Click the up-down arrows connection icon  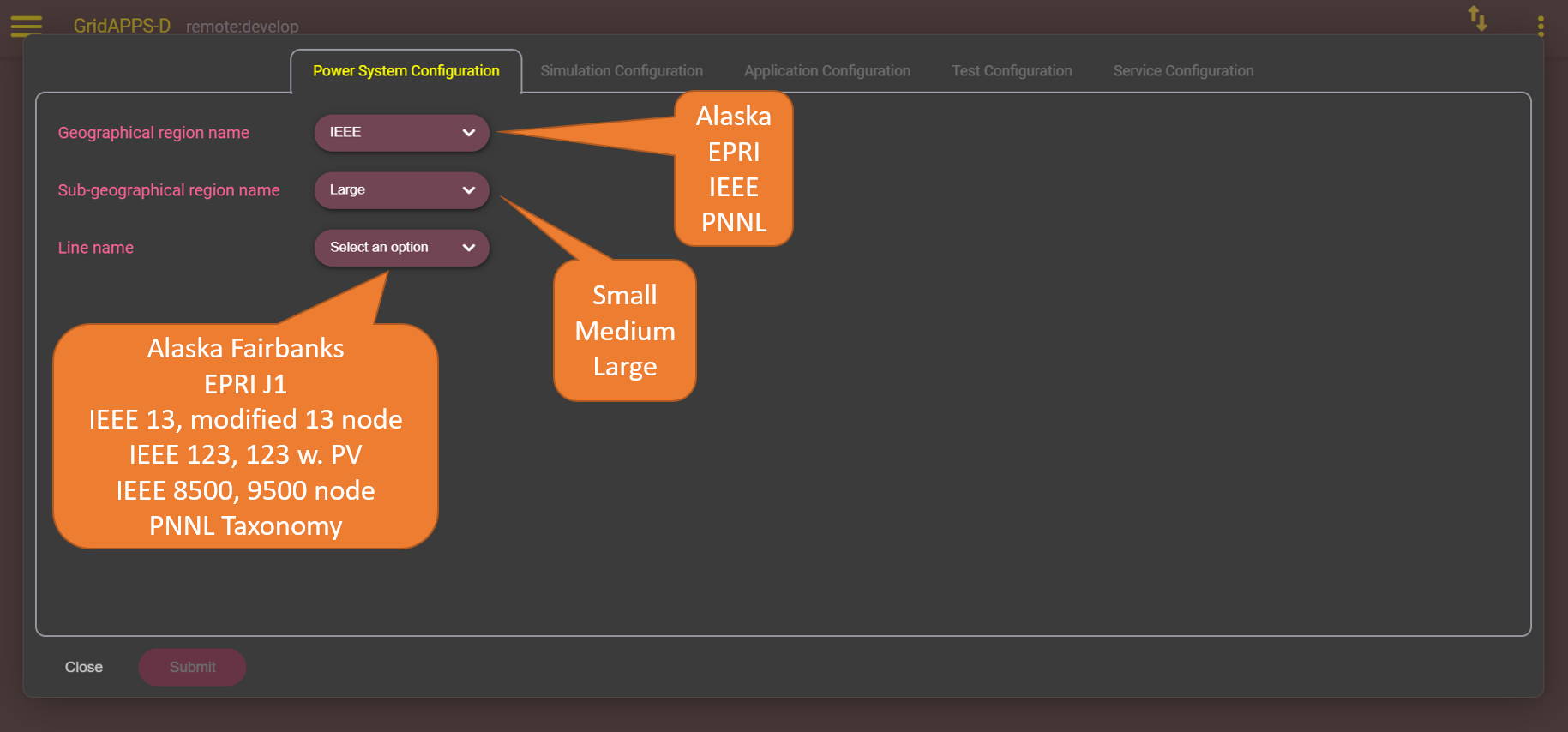(1477, 19)
